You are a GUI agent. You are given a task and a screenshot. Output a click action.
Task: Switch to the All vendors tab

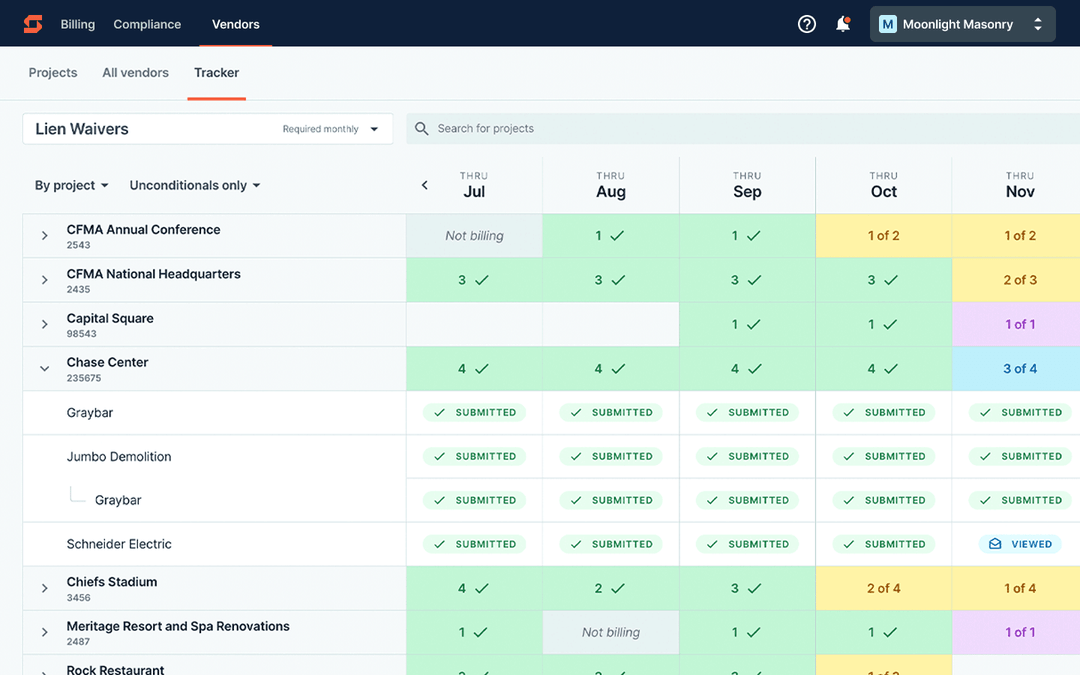tap(135, 72)
